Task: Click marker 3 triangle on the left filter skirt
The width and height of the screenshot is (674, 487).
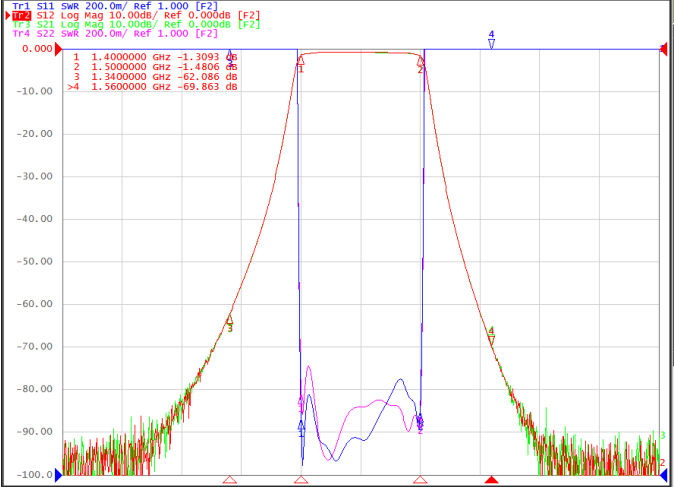Action: (x=230, y=319)
